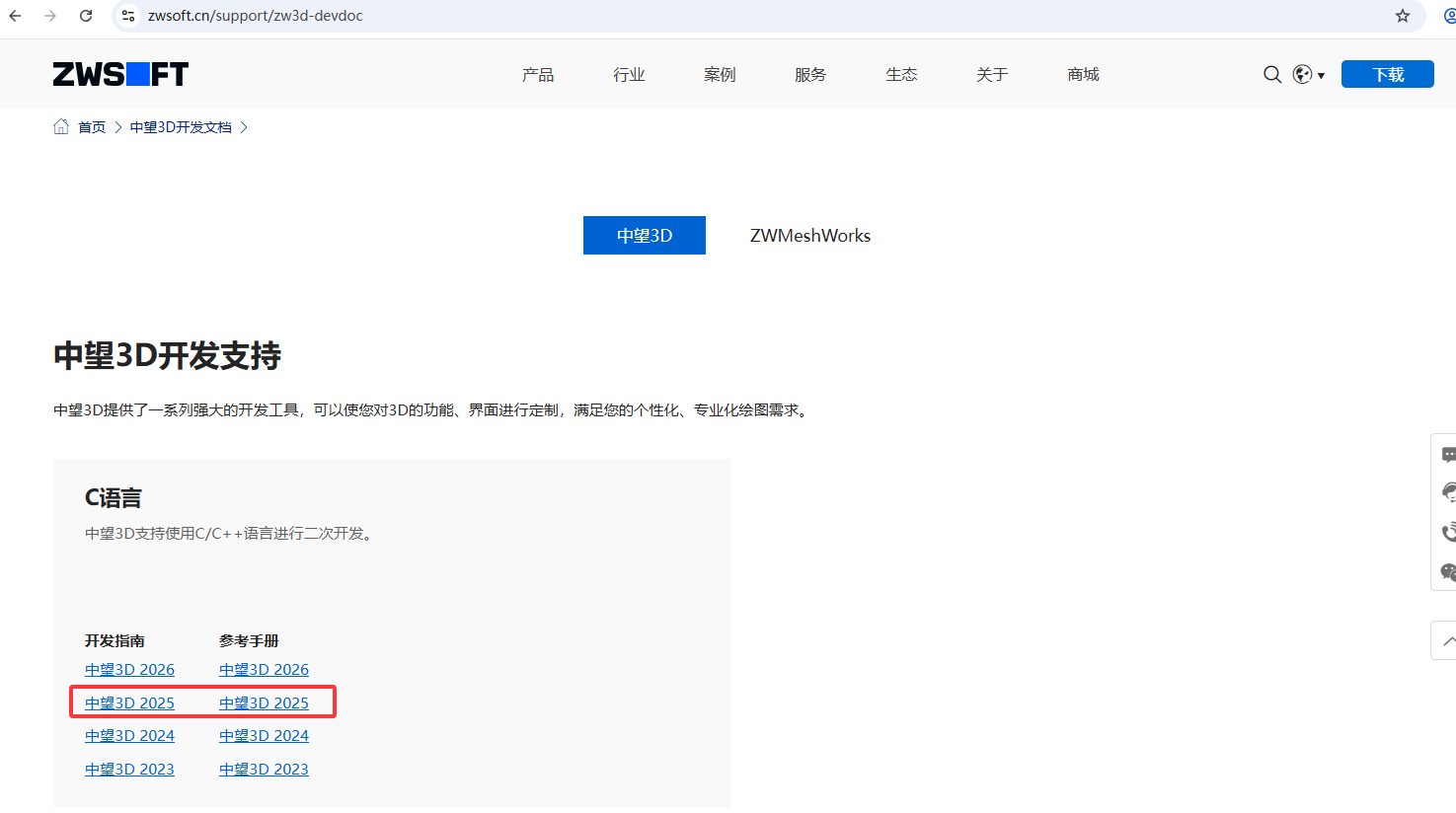Switch to the ZWMeshWorks tab

pos(810,235)
